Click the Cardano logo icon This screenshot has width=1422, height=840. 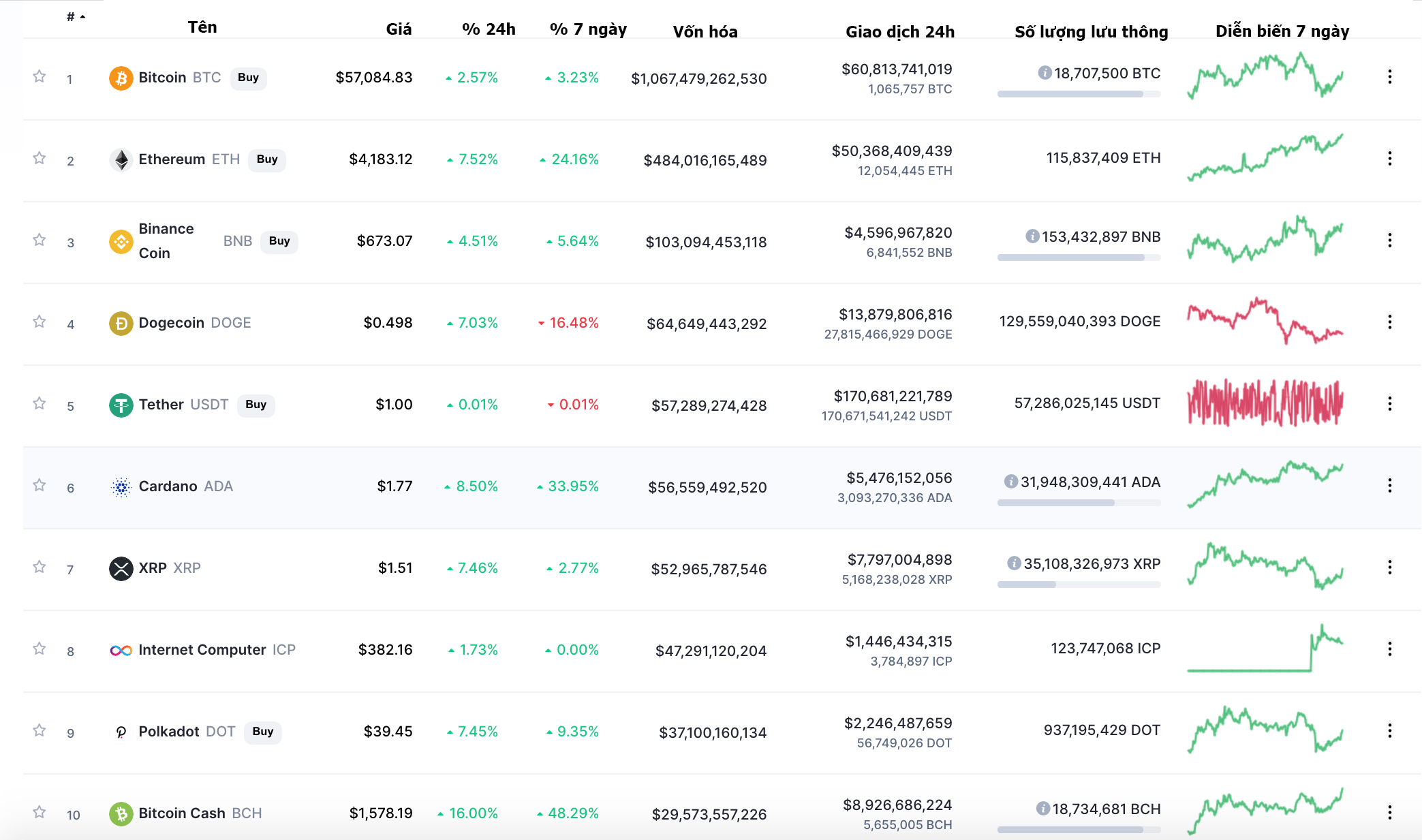(x=121, y=486)
